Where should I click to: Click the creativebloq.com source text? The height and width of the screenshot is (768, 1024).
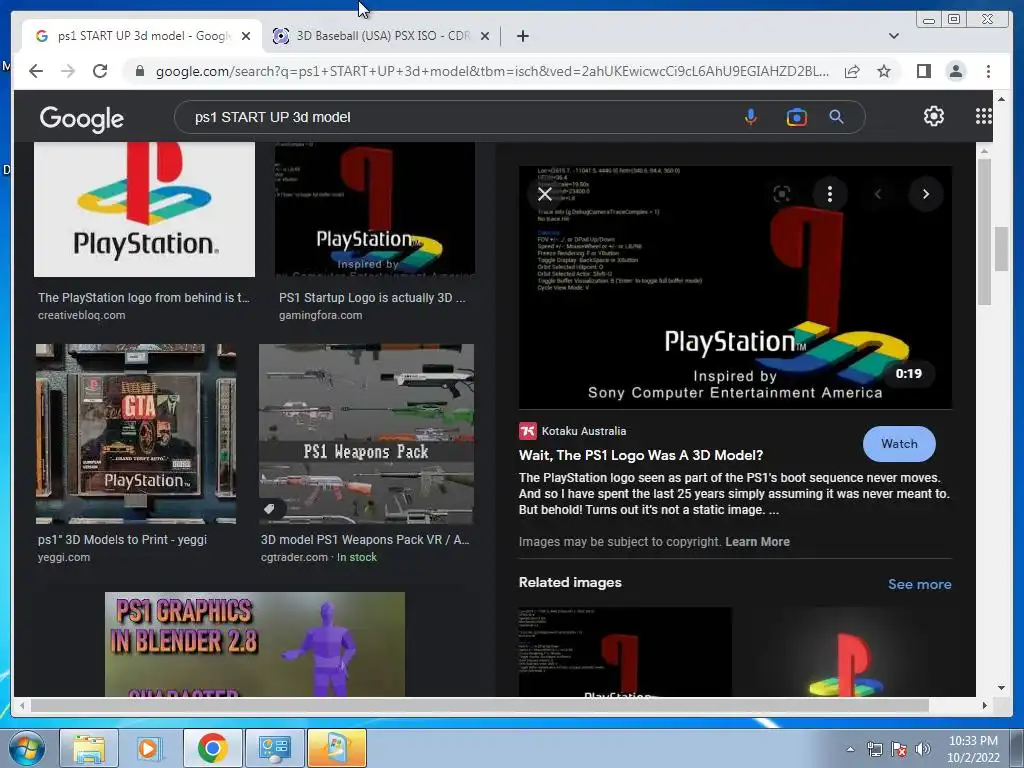point(82,315)
